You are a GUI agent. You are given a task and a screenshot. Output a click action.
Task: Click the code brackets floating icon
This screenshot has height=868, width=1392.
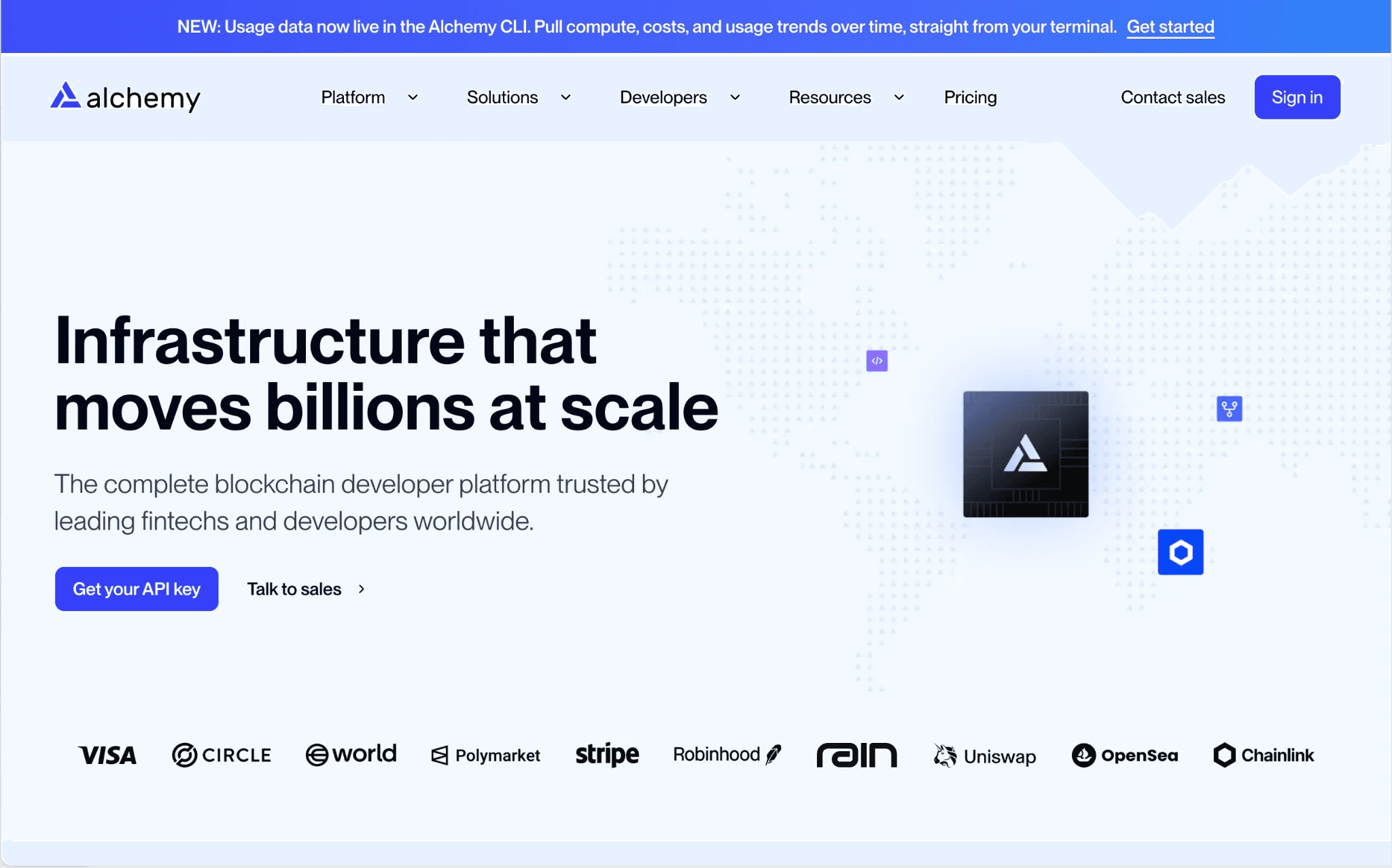click(x=877, y=361)
